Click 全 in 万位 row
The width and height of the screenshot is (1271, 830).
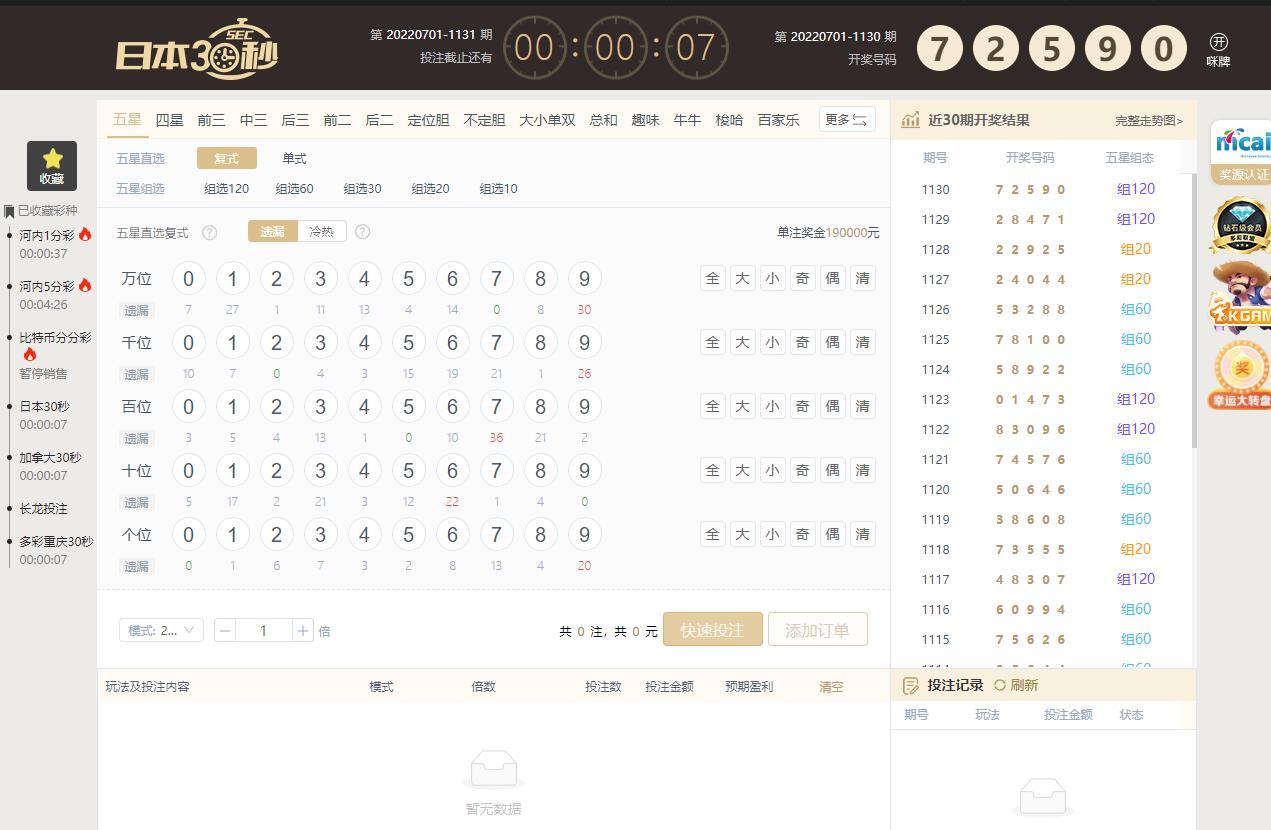(712, 278)
